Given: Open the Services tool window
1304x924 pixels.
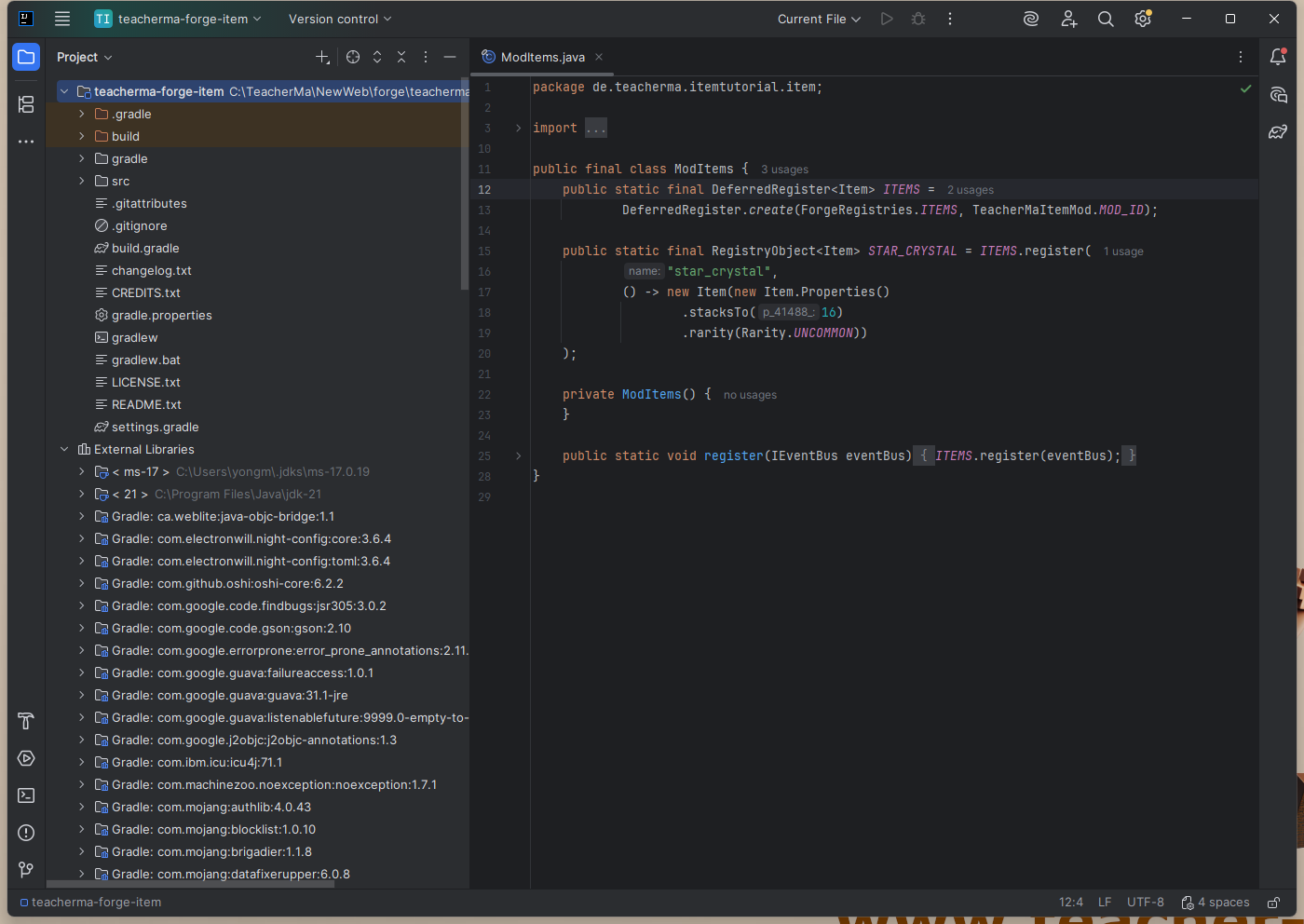Looking at the screenshot, I should pos(26,758).
